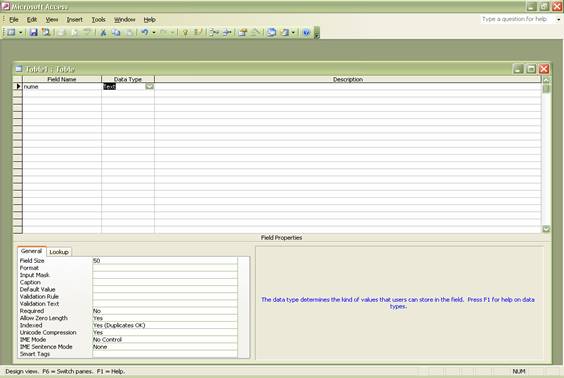Click the Input Mask property field
The height and width of the screenshot is (378, 564).
click(x=165, y=275)
